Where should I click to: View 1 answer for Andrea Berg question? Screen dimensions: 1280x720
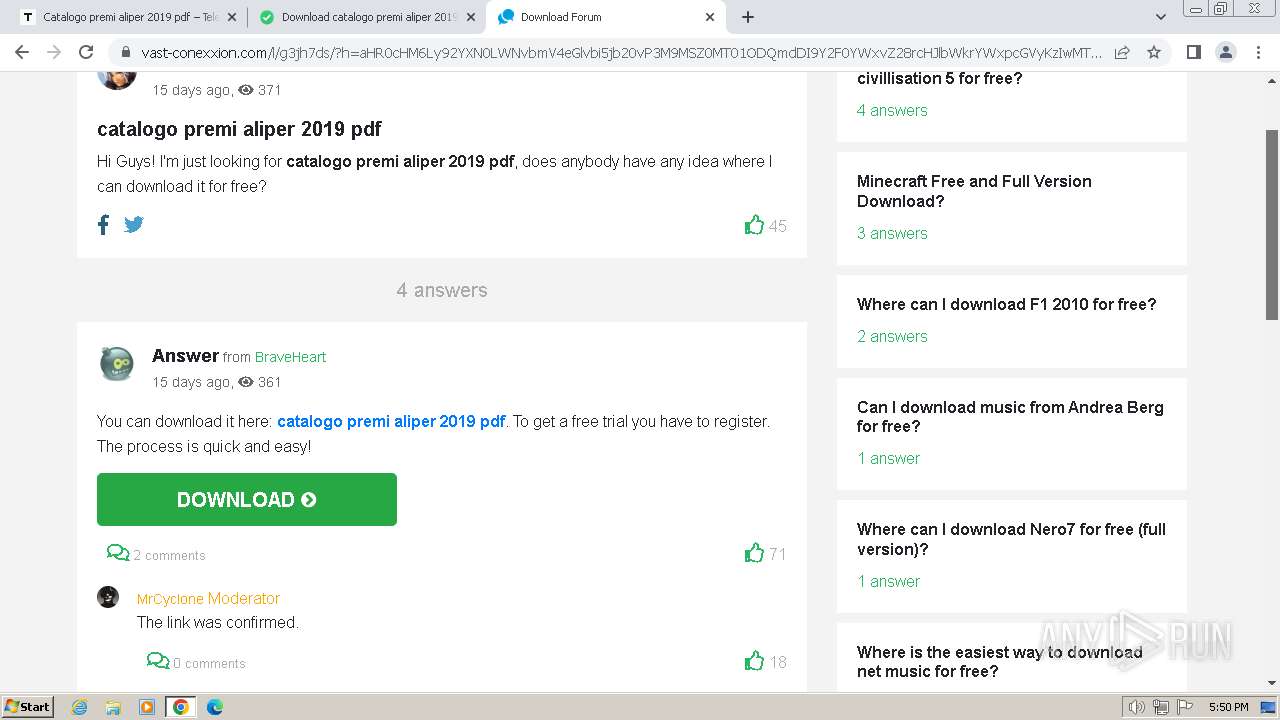coord(888,458)
